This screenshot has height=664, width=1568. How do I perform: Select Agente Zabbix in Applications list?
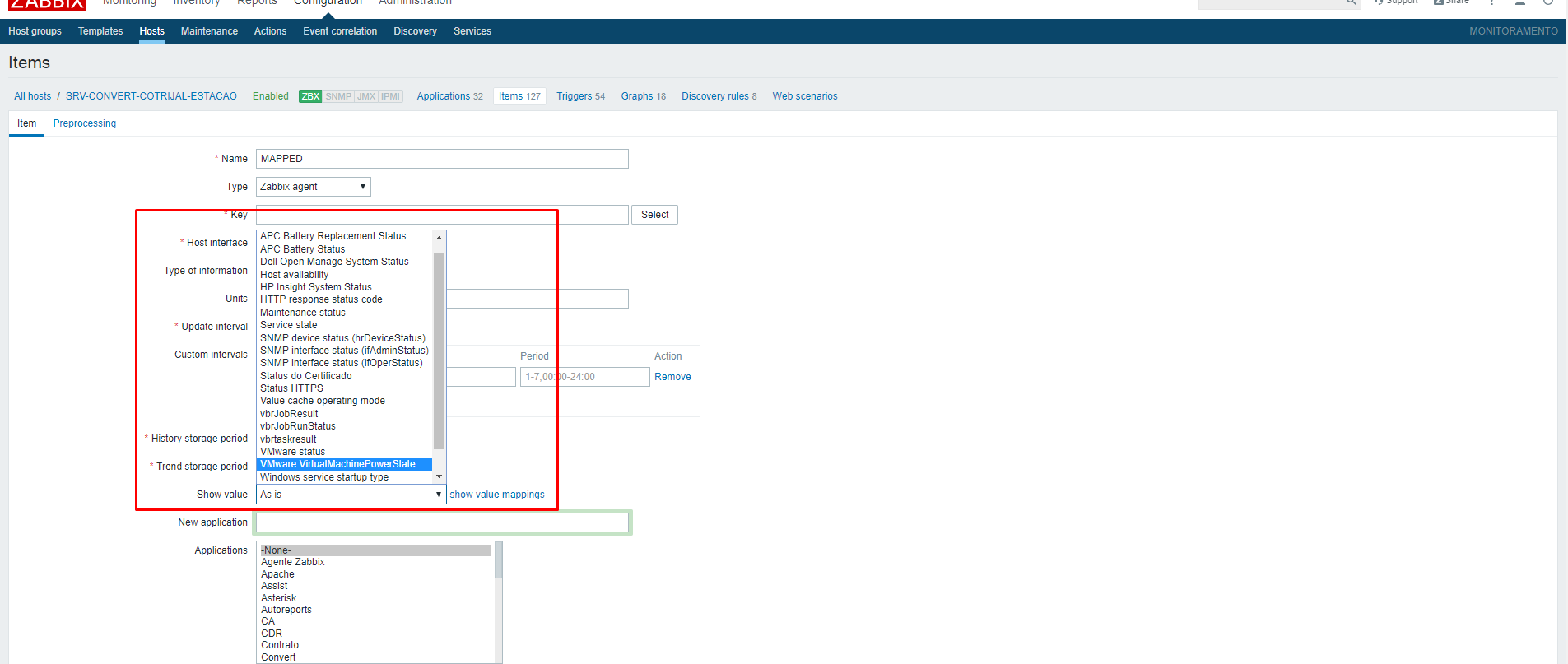pos(375,562)
